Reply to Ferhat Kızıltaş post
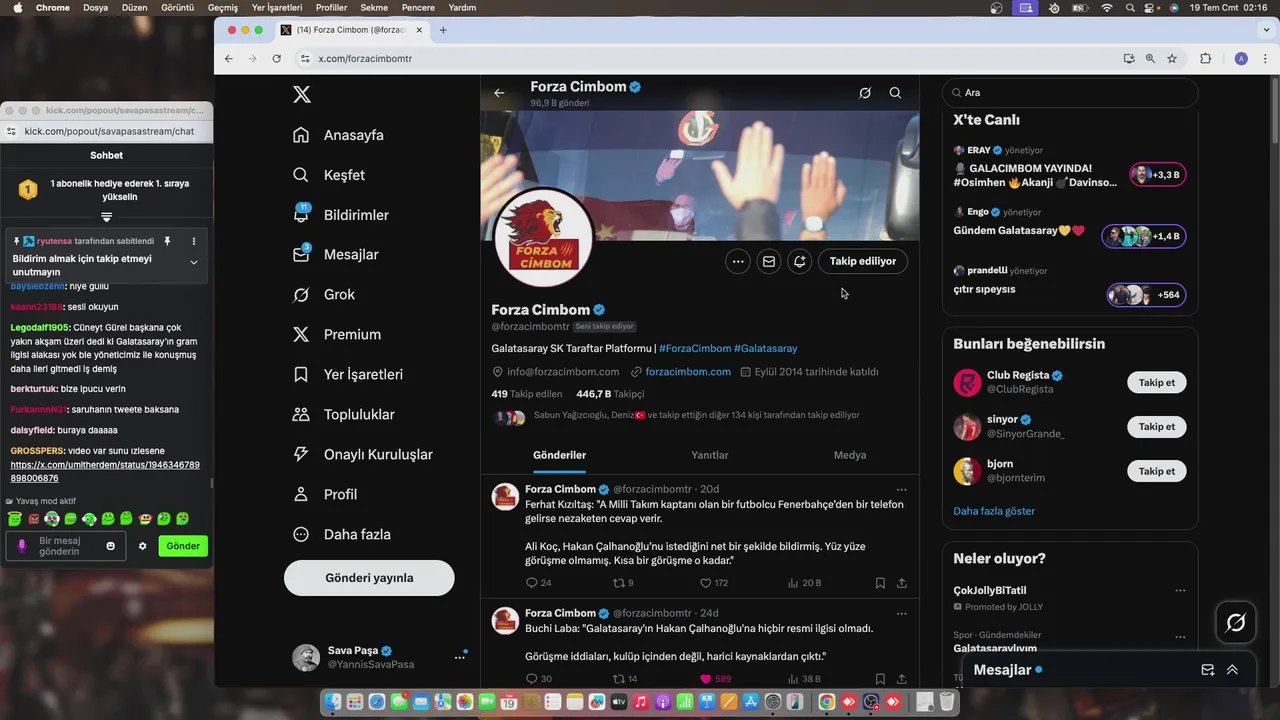1280x720 pixels. pos(538,583)
